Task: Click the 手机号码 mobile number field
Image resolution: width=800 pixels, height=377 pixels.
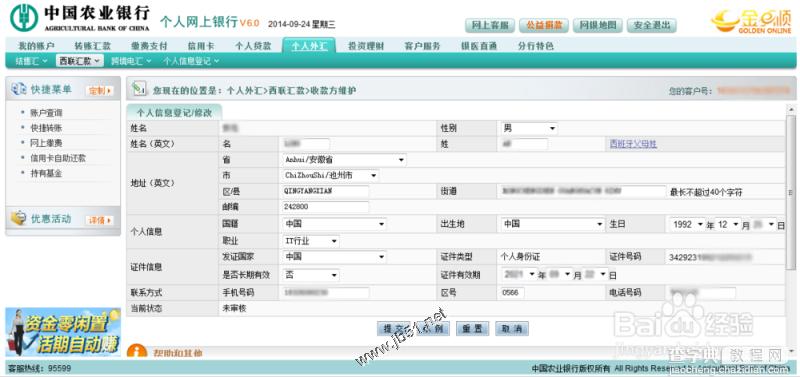Action: pyautogui.click(x=326, y=293)
